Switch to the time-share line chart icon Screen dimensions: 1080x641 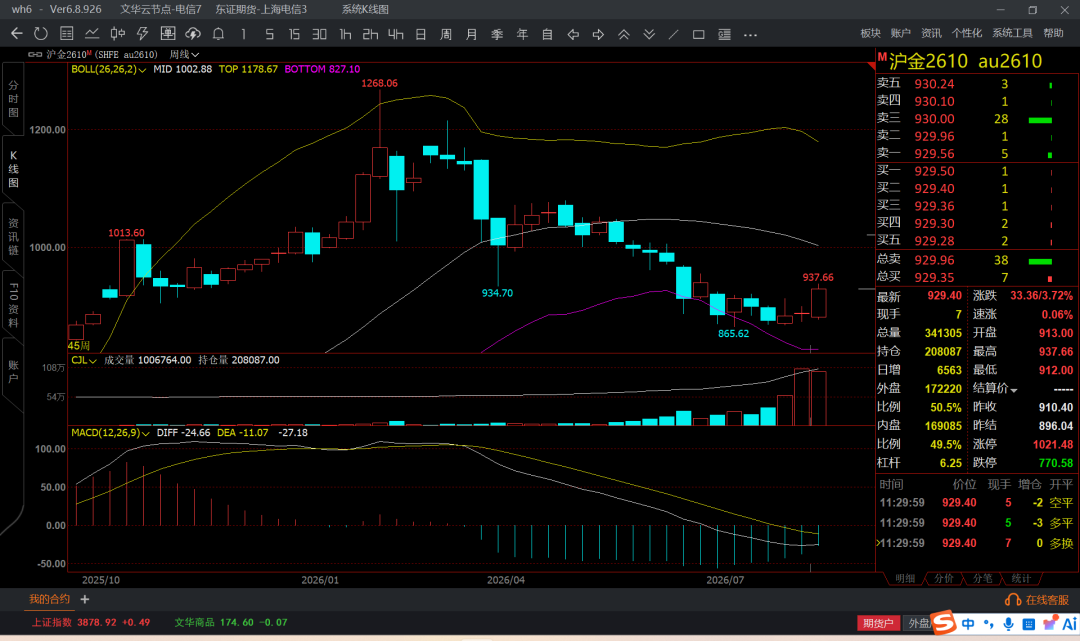click(x=92, y=34)
